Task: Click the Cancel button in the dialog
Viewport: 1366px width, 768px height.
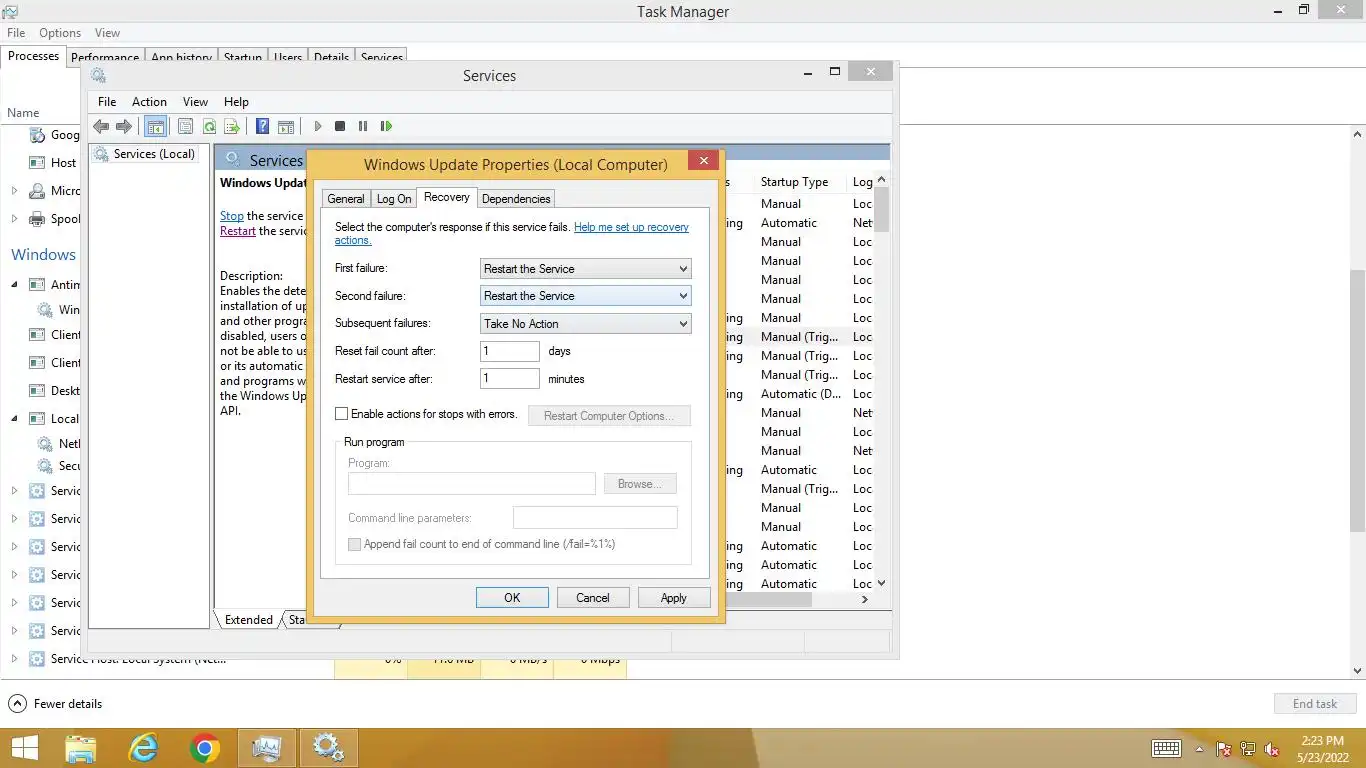Action: [x=592, y=597]
